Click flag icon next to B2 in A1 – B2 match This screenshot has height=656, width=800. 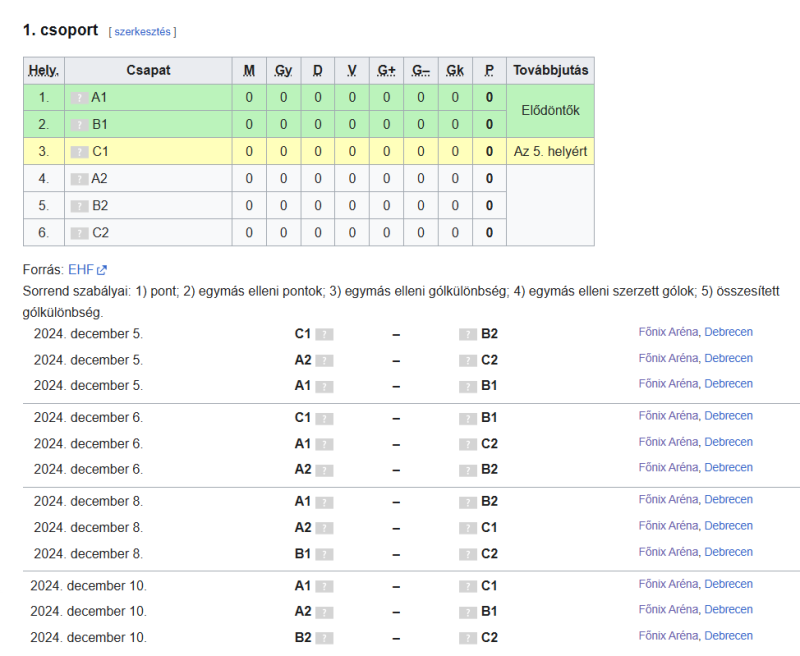[x=468, y=502]
